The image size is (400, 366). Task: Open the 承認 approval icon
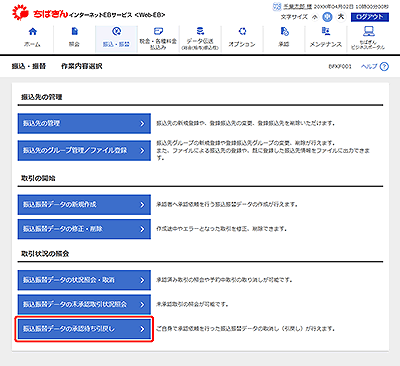(x=284, y=32)
